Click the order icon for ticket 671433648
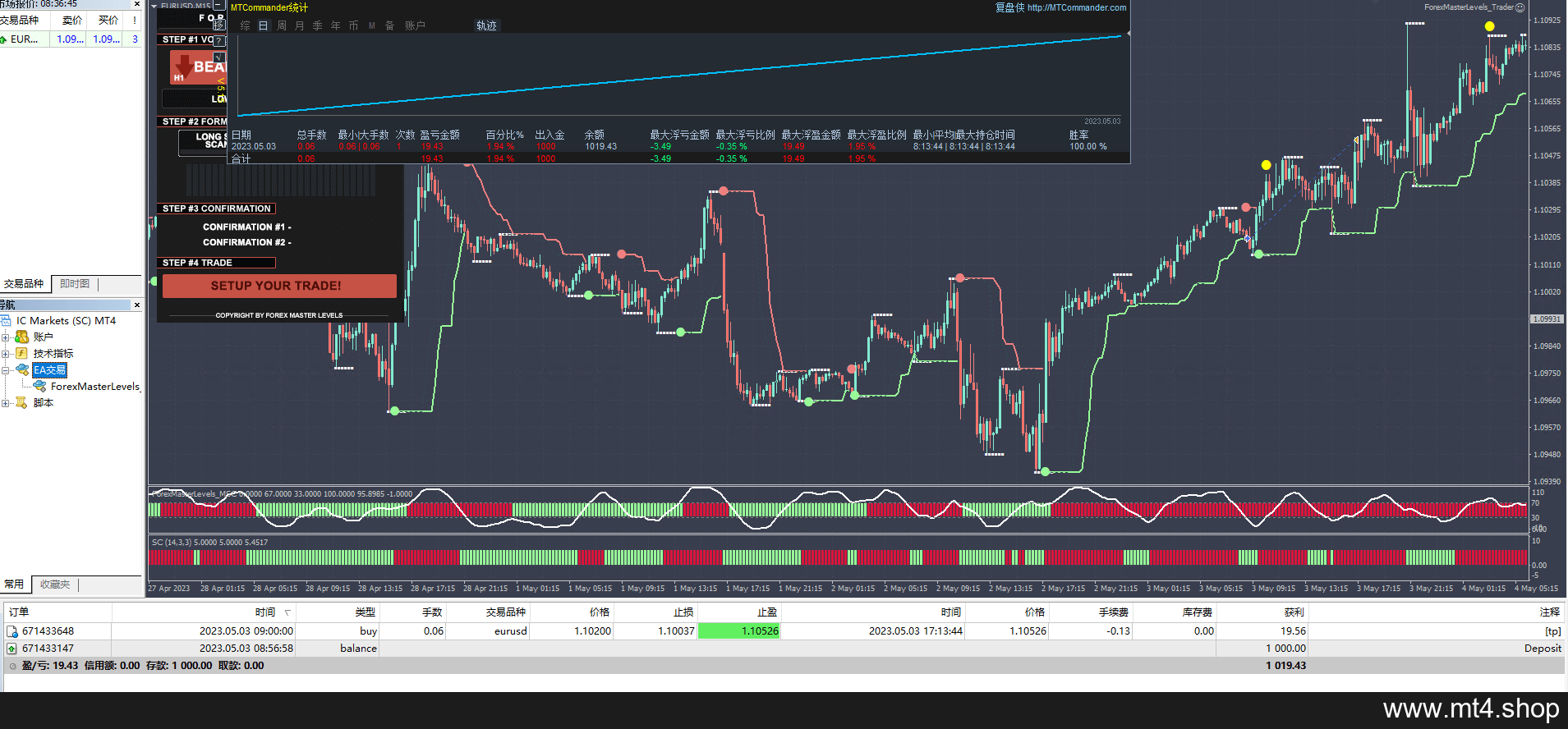The height and width of the screenshot is (729, 1568). (x=12, y=631)
